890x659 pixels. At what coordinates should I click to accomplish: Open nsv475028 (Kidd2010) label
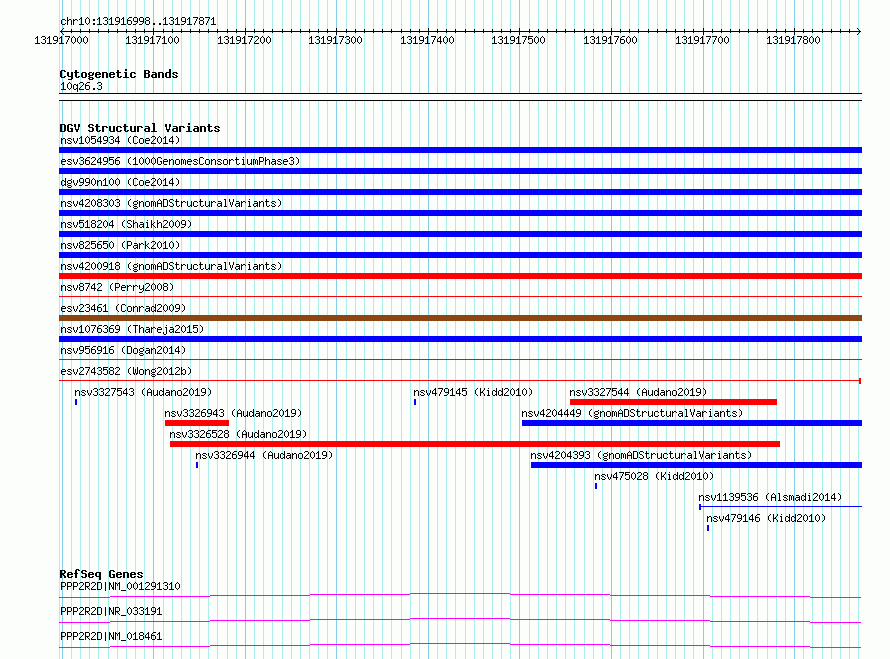click(654, 476)
